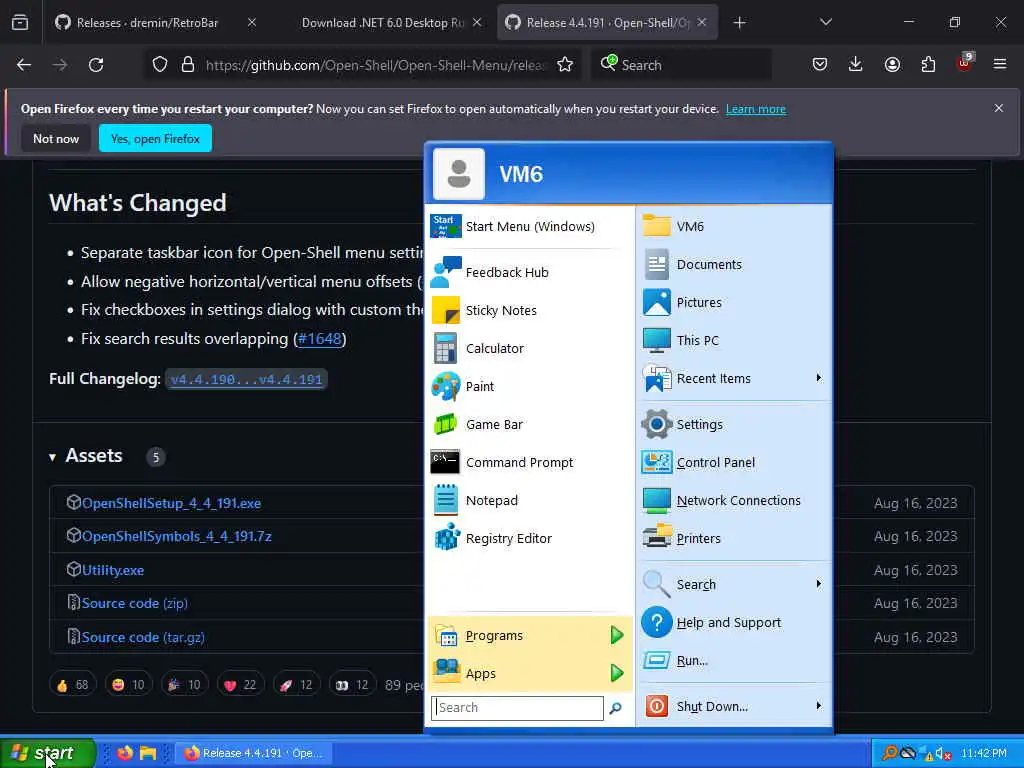Open Documents from start menu
The height and width of the screenshot is (768, 1024).
[x=735, y=264]
